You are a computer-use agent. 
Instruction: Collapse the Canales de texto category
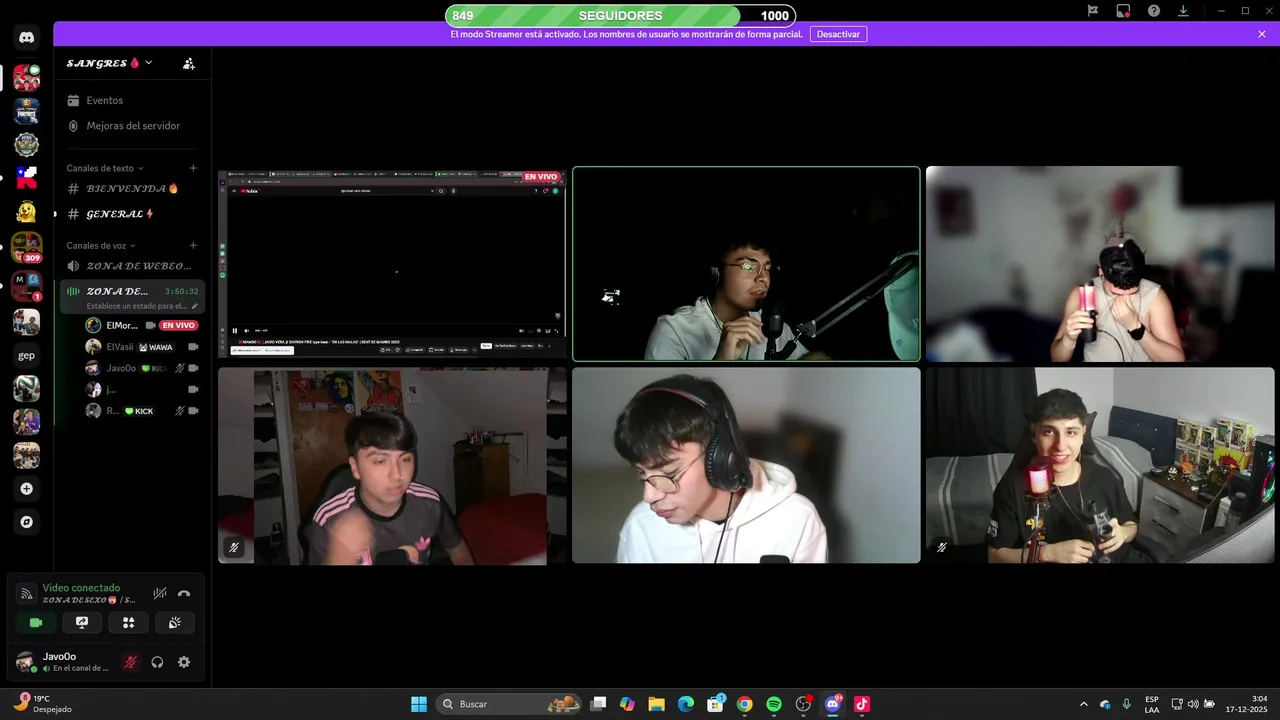(x=105, y=168)
